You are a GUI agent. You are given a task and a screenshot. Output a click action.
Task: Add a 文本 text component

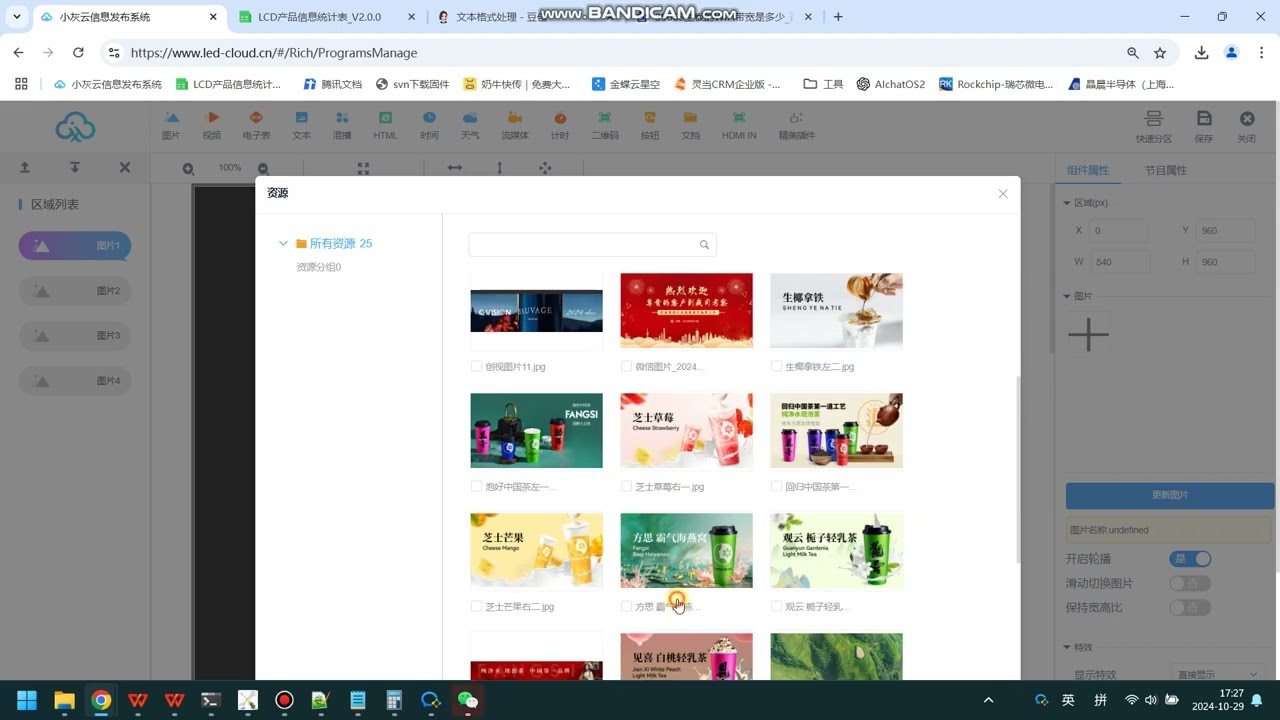tap(301, 126)
